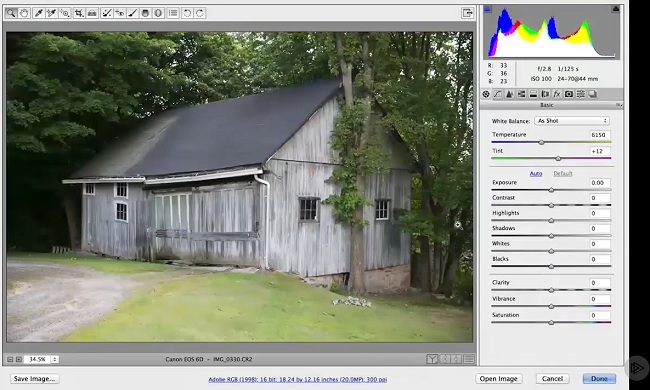Click the Temperature value field 6150
Image resolution: width=650 pixels, height=390 pixels.
(599, 135)
